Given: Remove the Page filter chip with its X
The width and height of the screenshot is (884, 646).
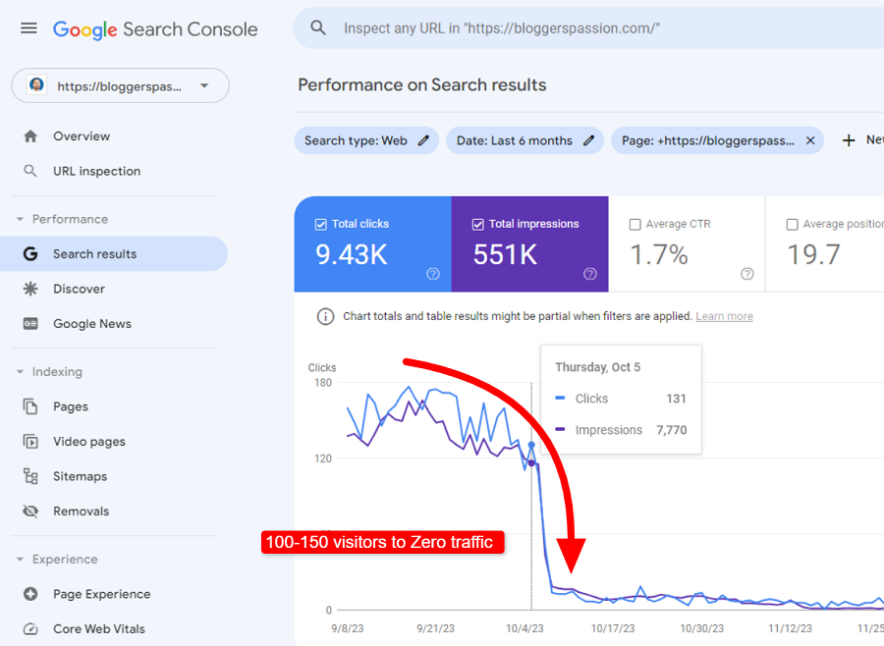Looking at the screenshot, I should tap(810, 140).
